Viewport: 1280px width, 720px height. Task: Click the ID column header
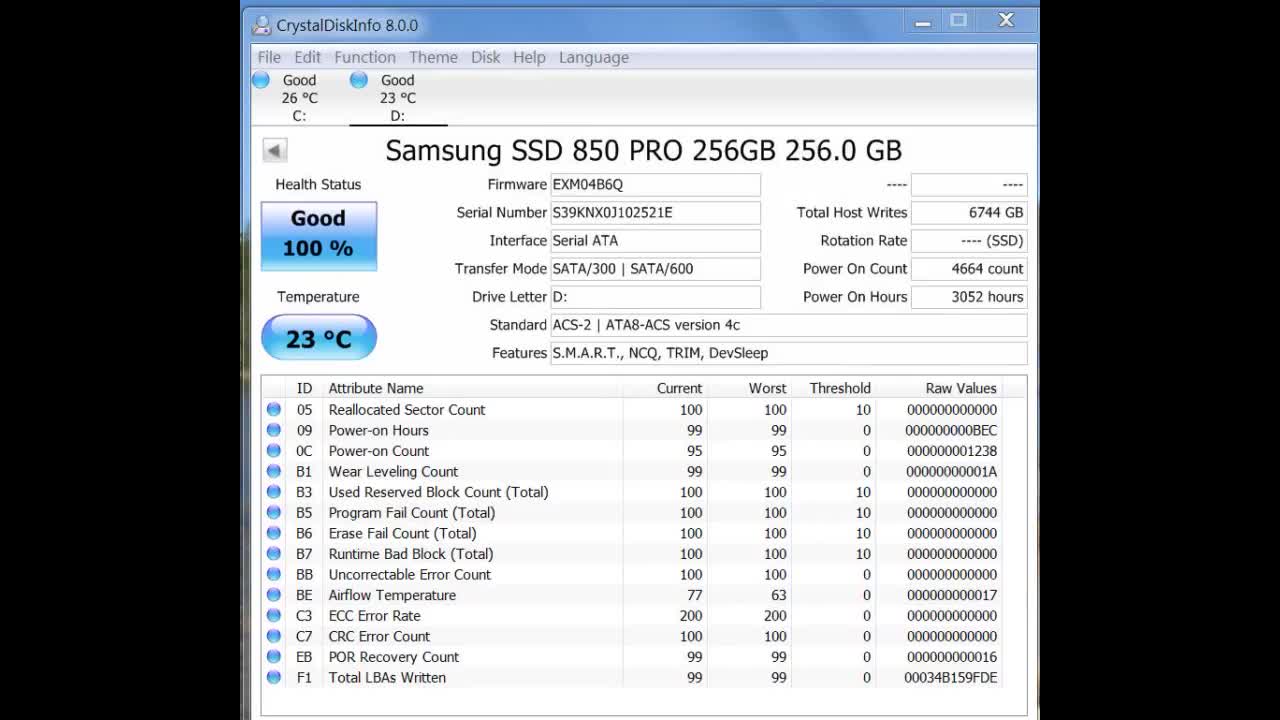pyautogui.click(x=304, y=388)
